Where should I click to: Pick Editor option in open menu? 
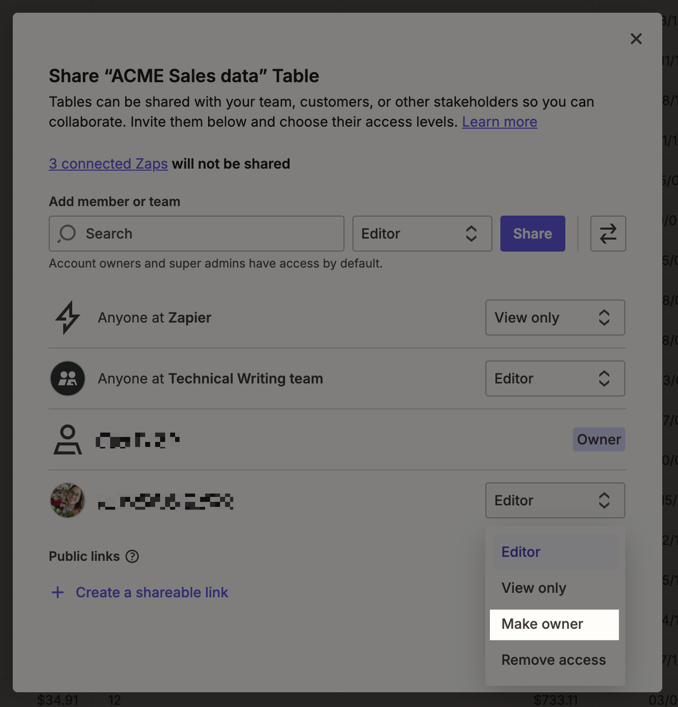tap(521, 552)
